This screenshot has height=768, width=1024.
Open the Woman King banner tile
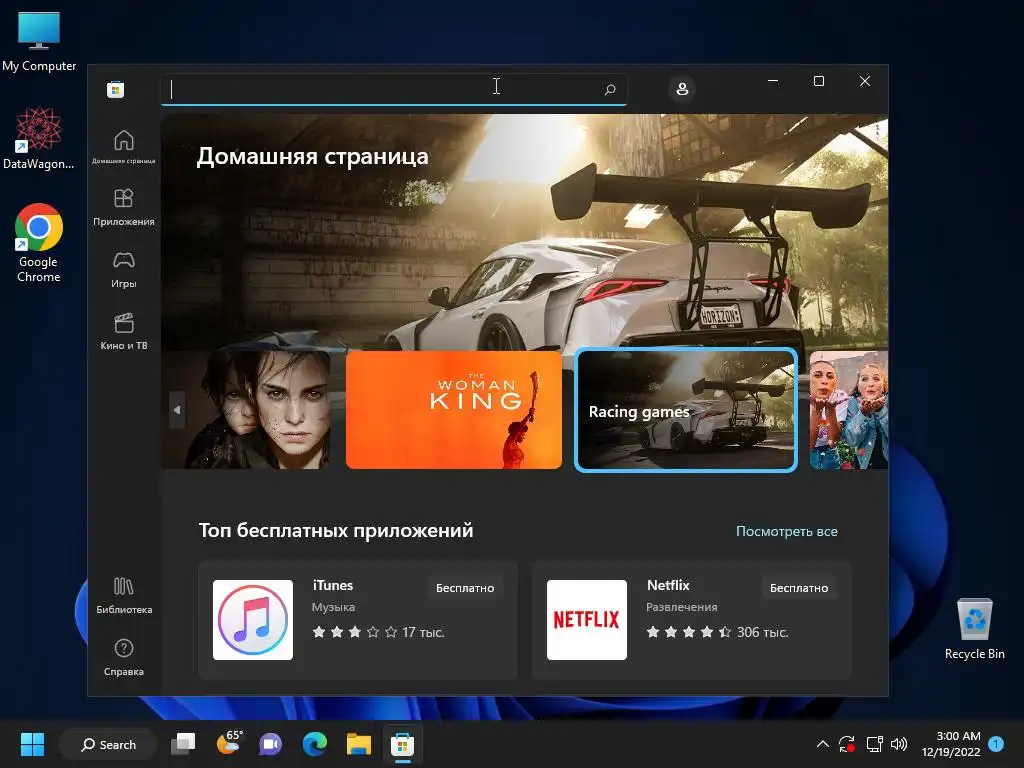(x=454, y=410)
